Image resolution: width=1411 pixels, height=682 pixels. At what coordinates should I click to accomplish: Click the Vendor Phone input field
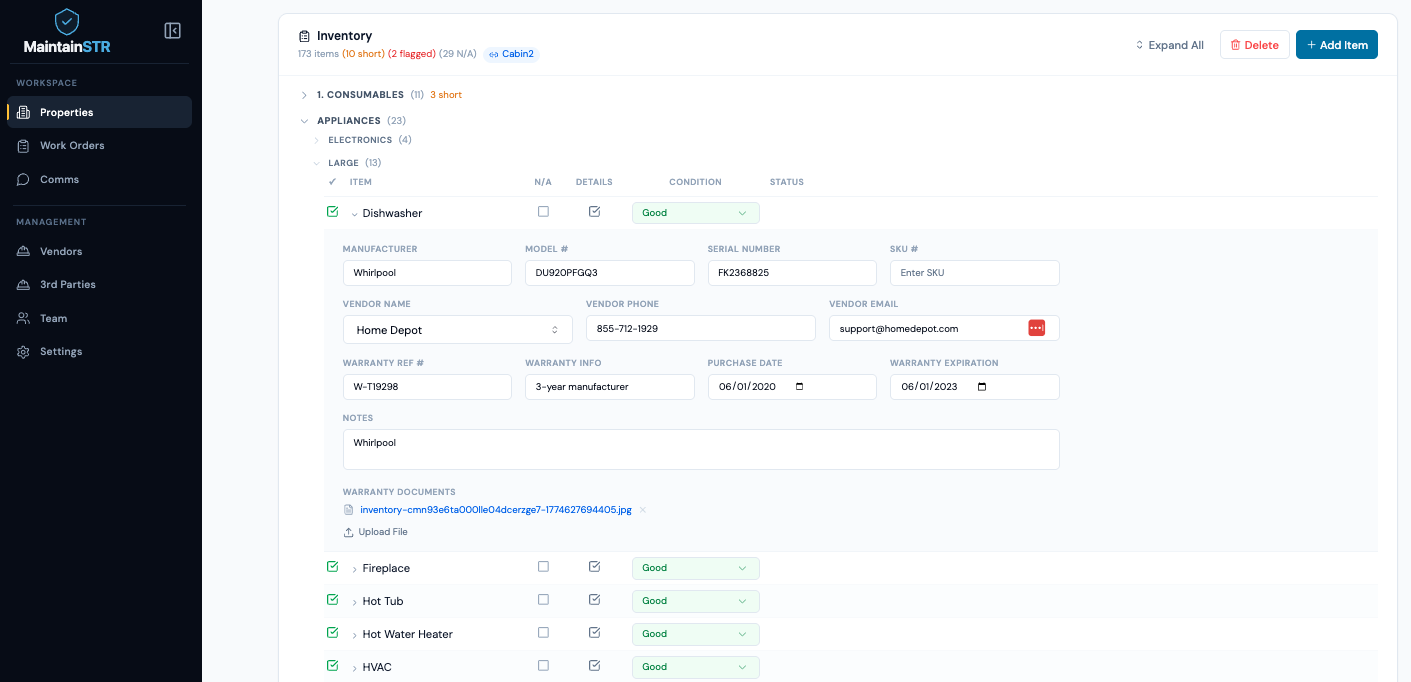click(701, 328)
